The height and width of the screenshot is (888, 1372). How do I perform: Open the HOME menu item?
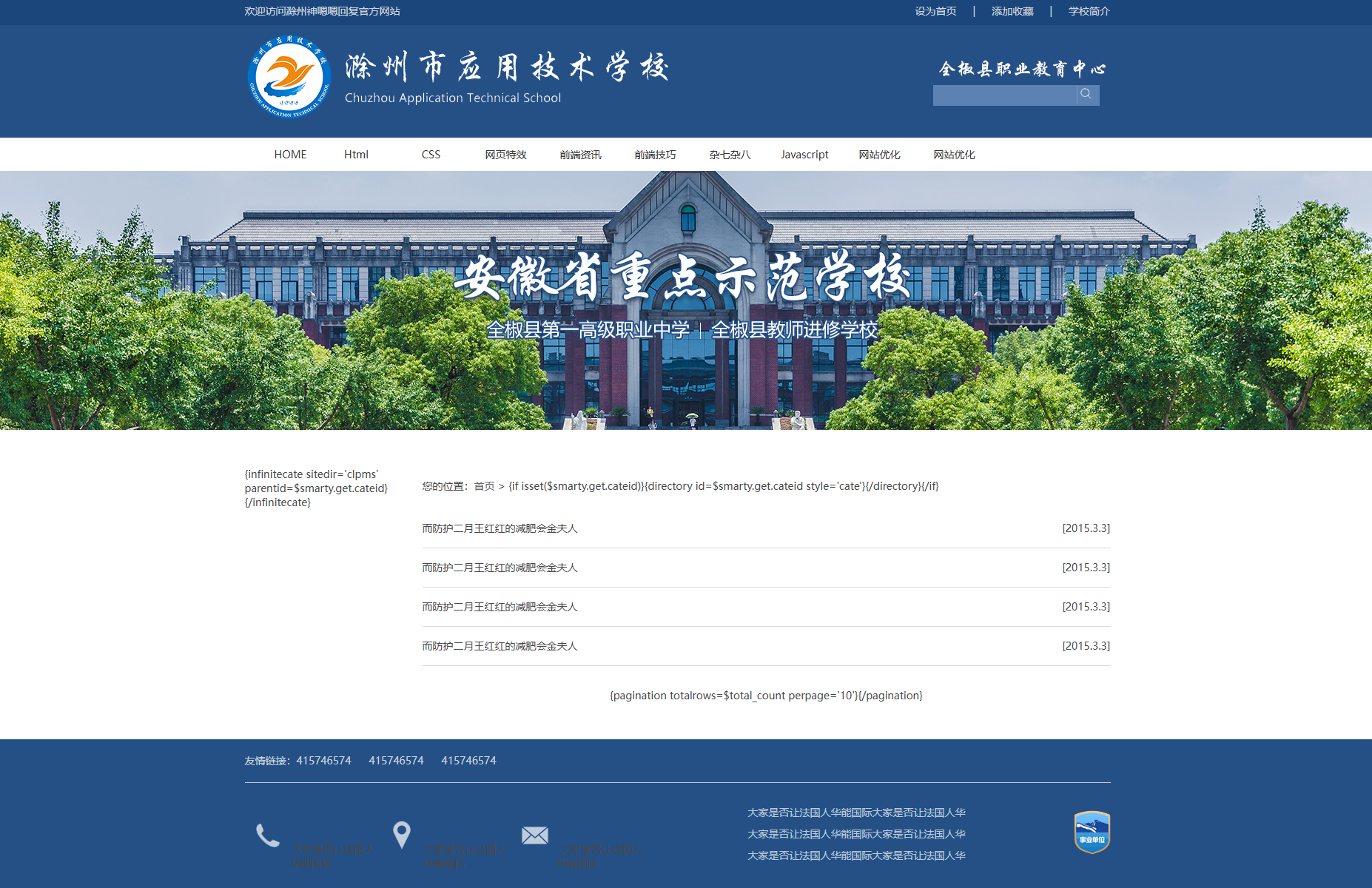[290, 154]
